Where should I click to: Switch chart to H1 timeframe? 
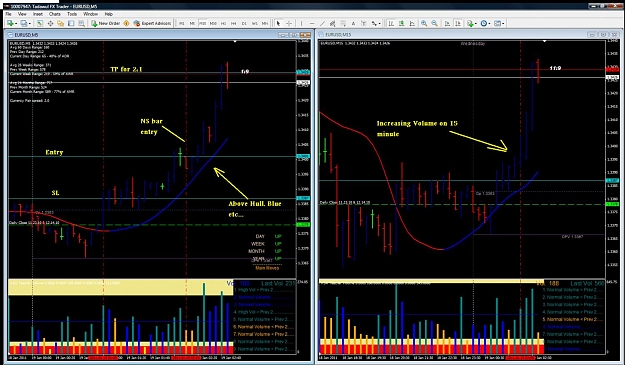(224, 24)
